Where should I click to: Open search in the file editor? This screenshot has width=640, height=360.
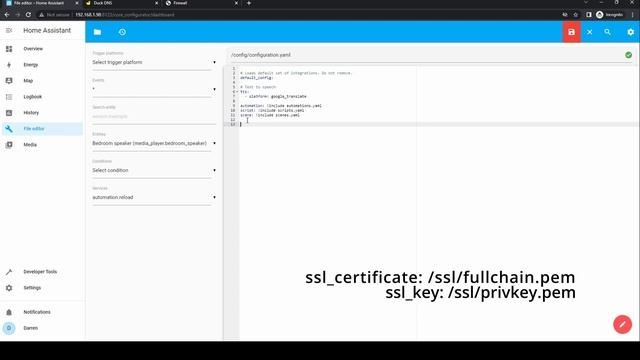click(607, 32)
